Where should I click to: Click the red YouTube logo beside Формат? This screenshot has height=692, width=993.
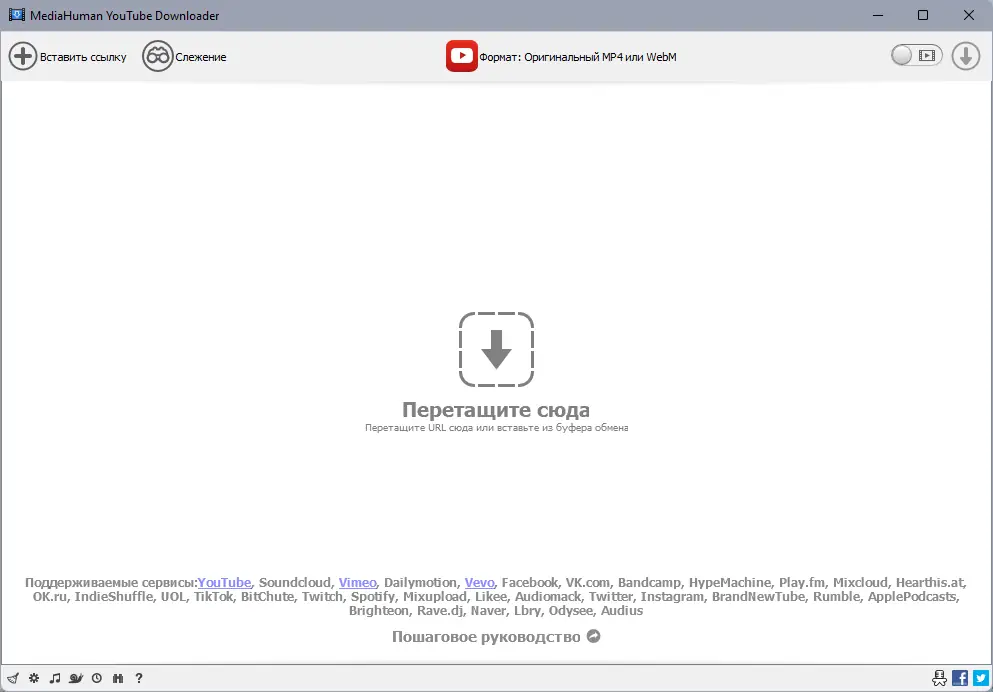(x=461, y=56)
